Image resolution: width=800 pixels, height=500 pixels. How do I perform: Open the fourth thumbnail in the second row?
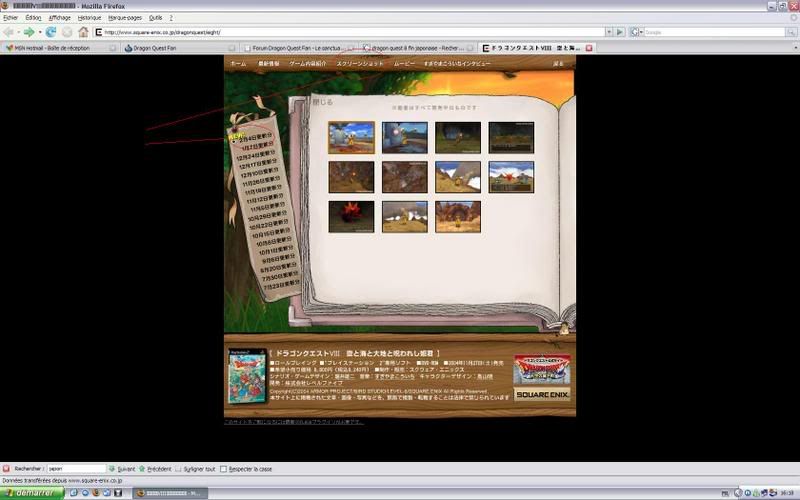[x=511, y=177]
